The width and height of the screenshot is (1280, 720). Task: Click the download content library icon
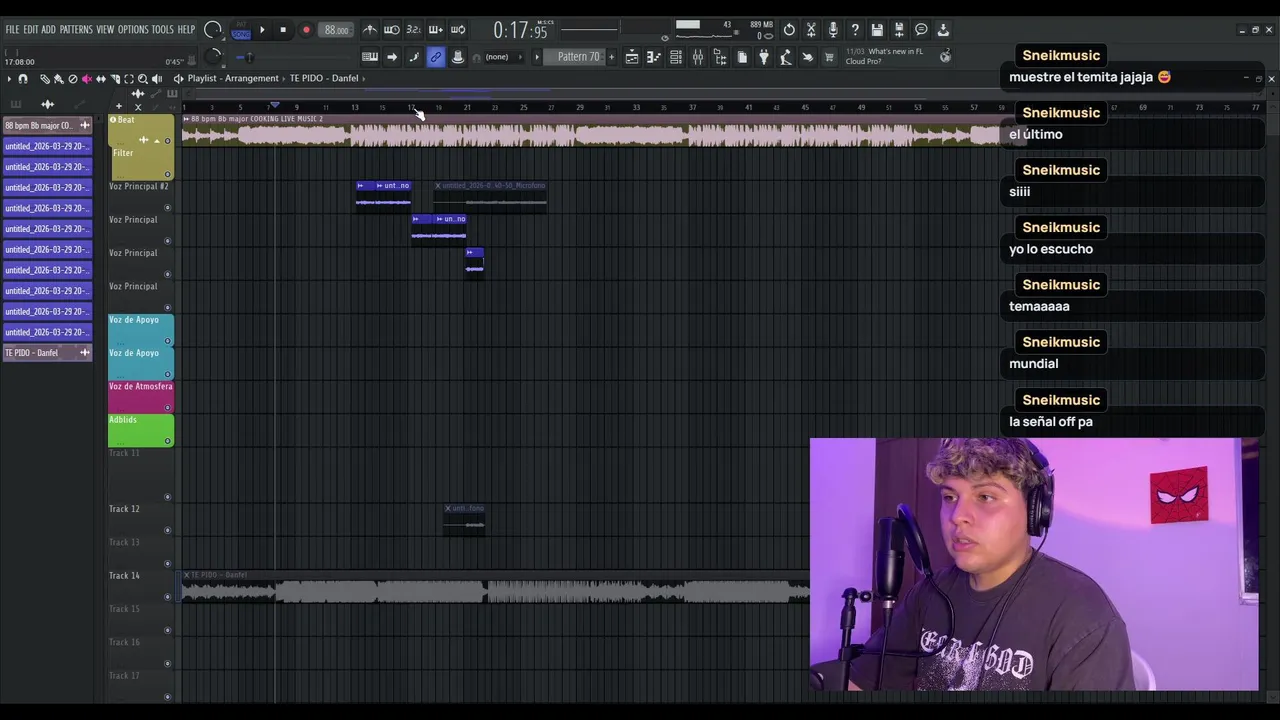pos(943,29)
